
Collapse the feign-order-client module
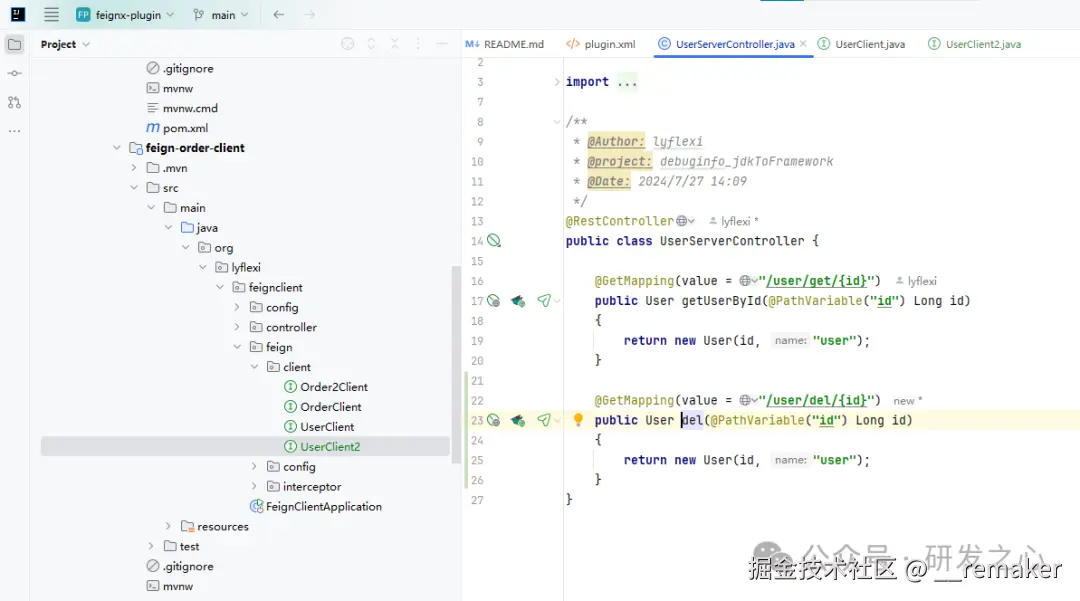pos(116,148)
